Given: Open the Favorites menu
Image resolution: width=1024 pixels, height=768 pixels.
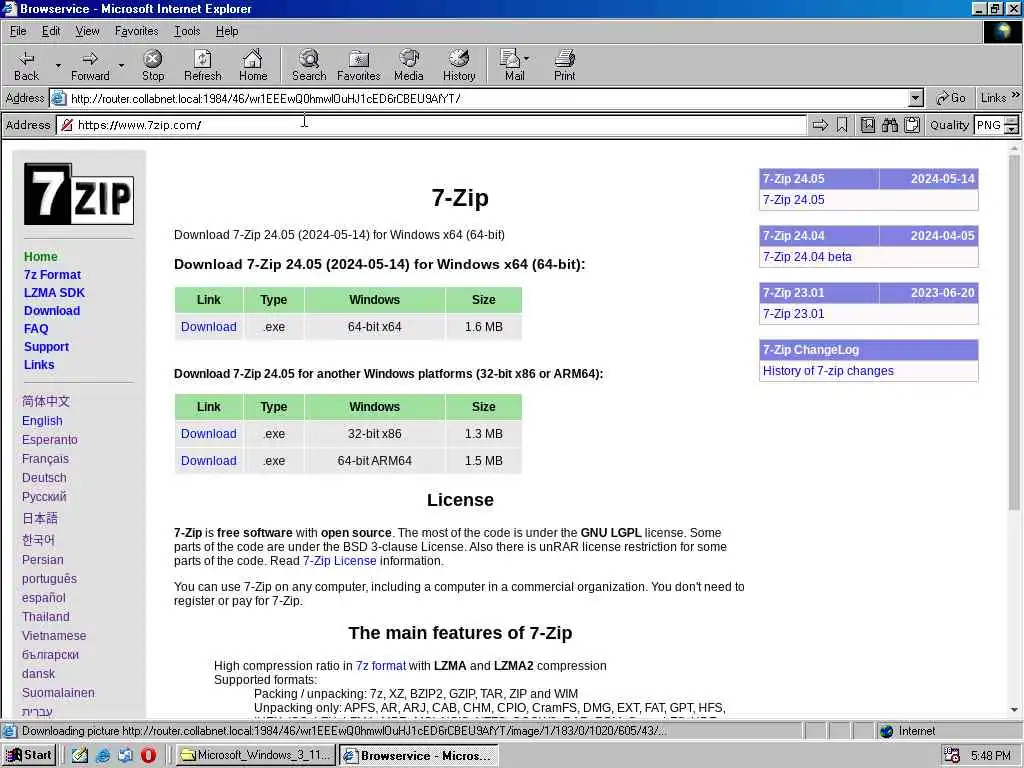Looking at the screenshot, I should point(136,31).
